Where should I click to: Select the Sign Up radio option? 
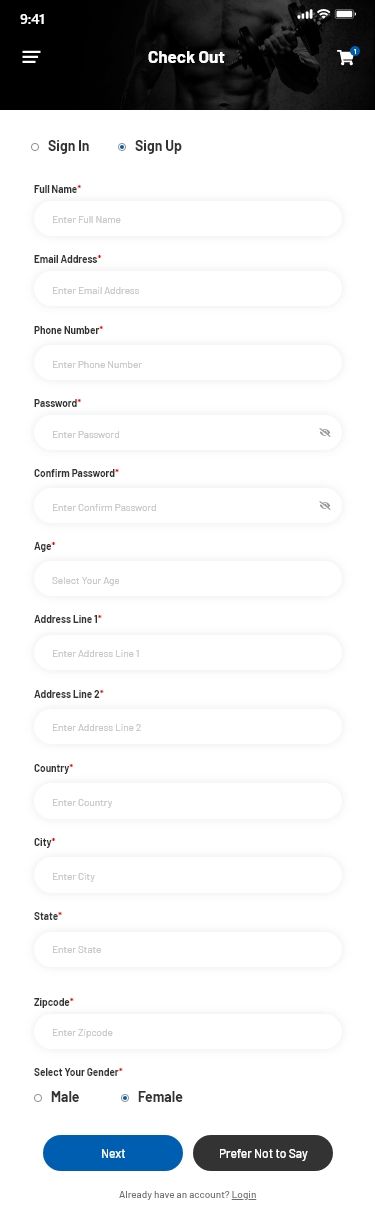coord(150,146)
